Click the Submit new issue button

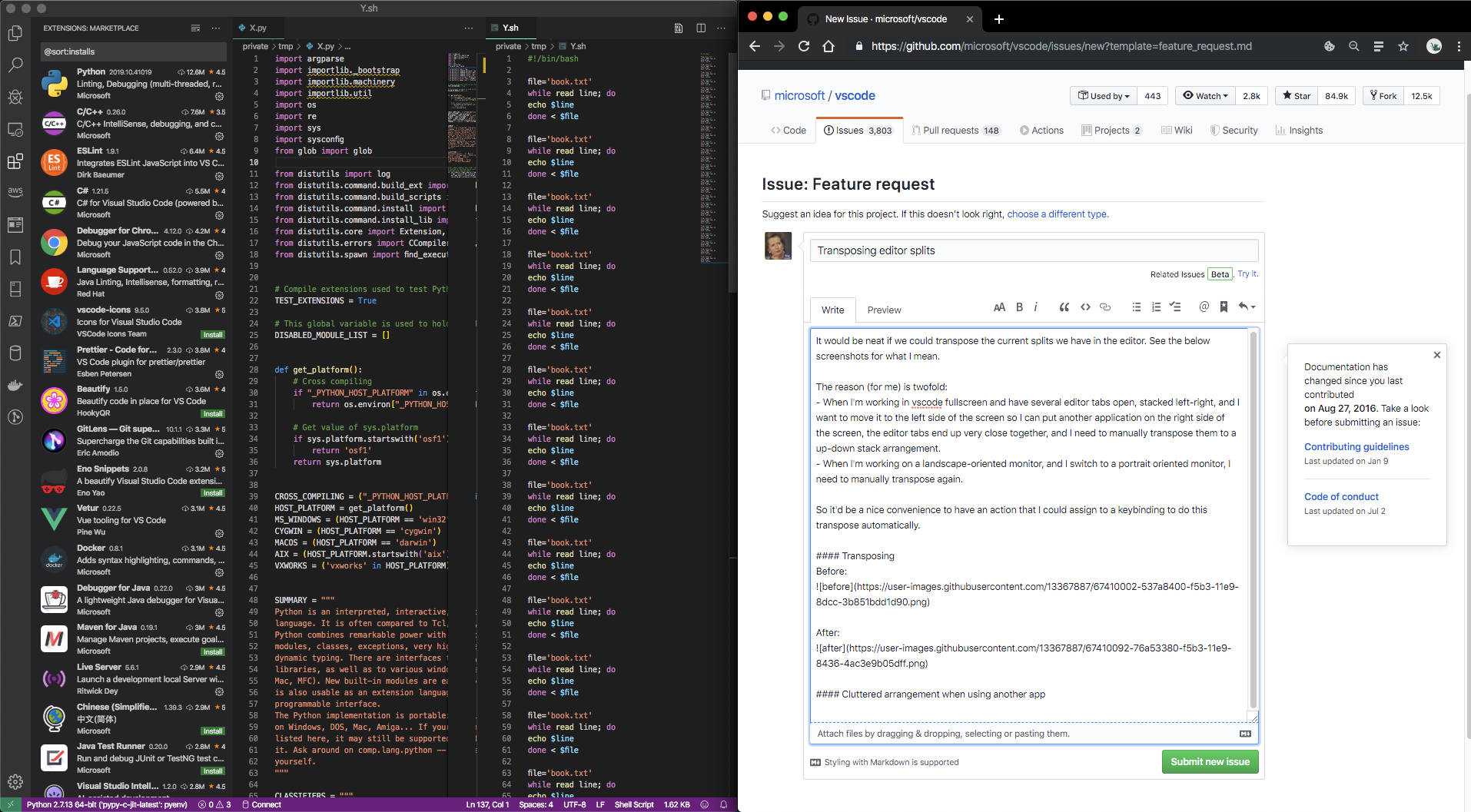click(x=1210, y=761)
